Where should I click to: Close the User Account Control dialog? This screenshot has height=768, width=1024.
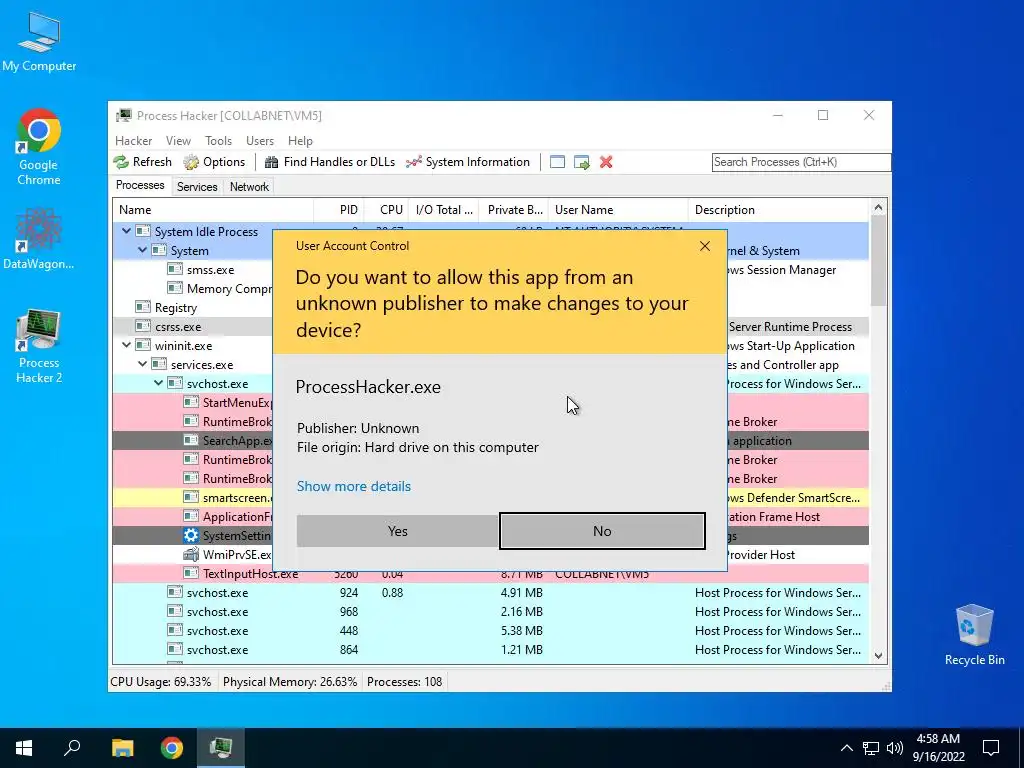pyautogui.click(x=705, y=246)
